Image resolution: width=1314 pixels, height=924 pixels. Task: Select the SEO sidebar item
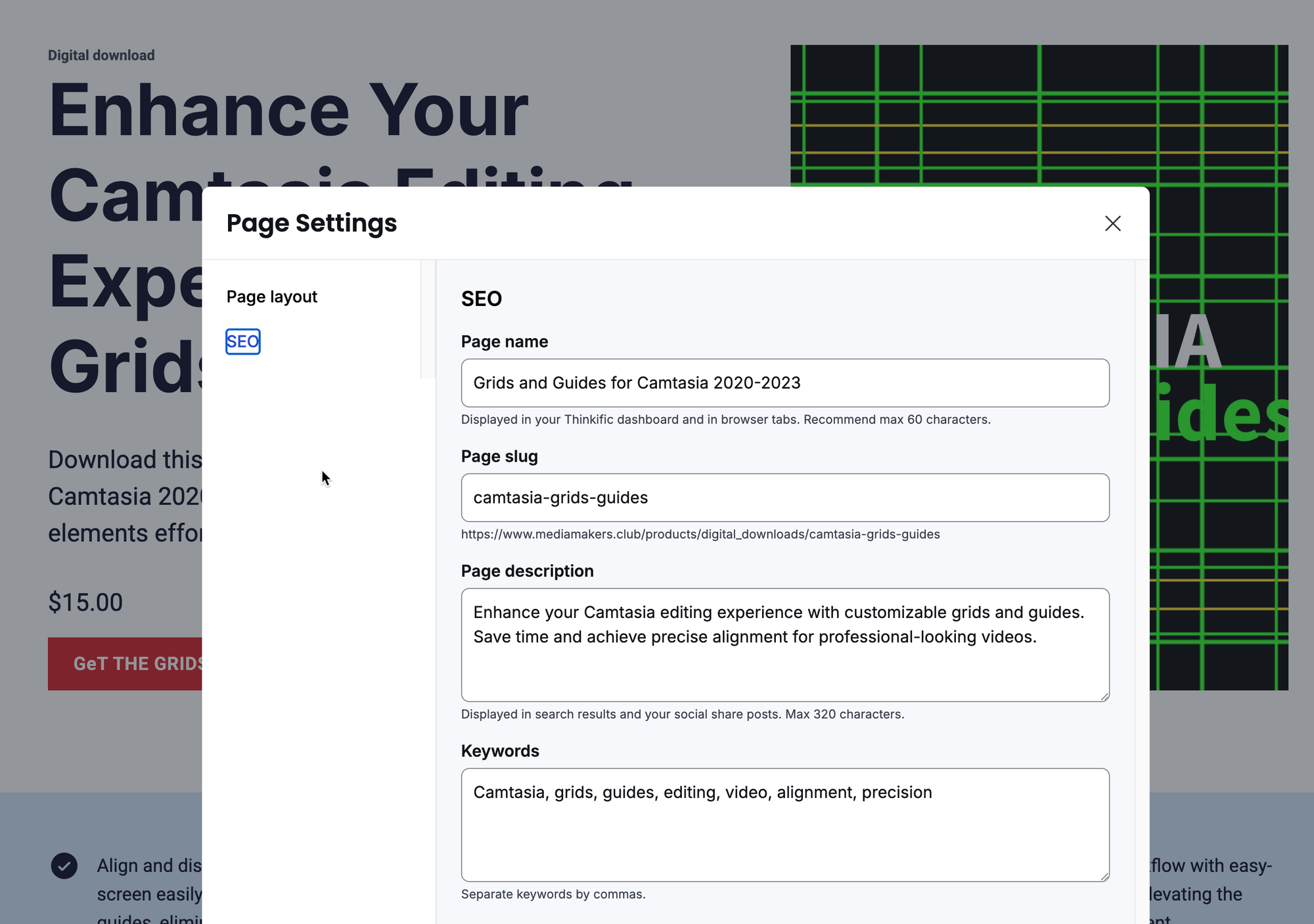(x=242, y=341)
